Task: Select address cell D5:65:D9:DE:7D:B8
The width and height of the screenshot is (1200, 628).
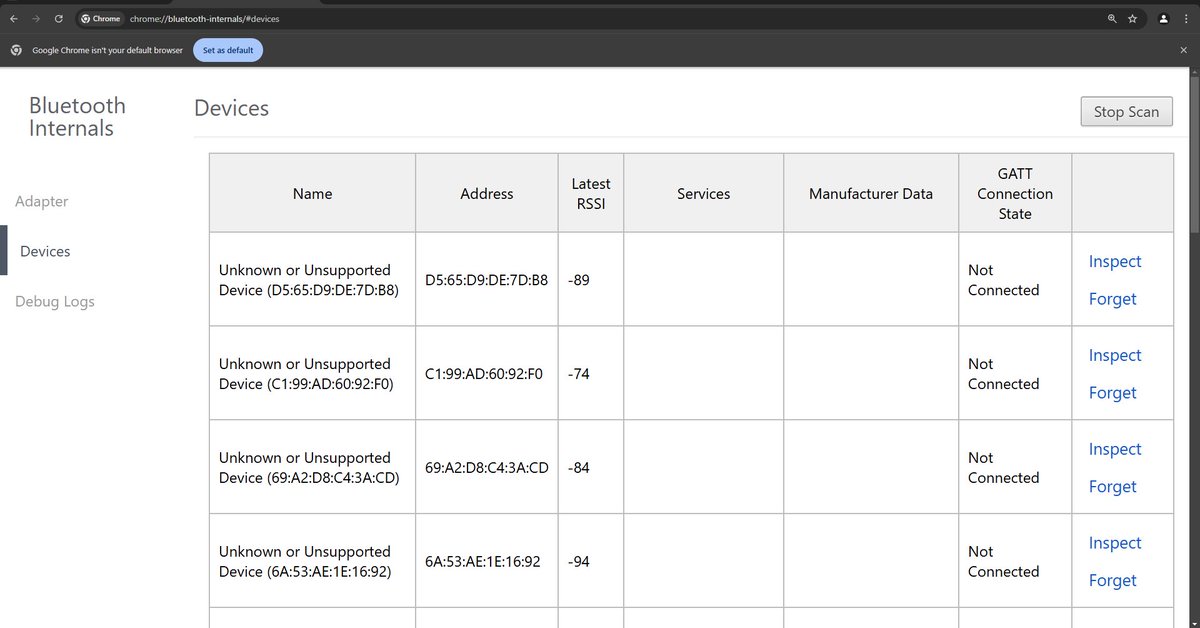Action: (487, 280)
